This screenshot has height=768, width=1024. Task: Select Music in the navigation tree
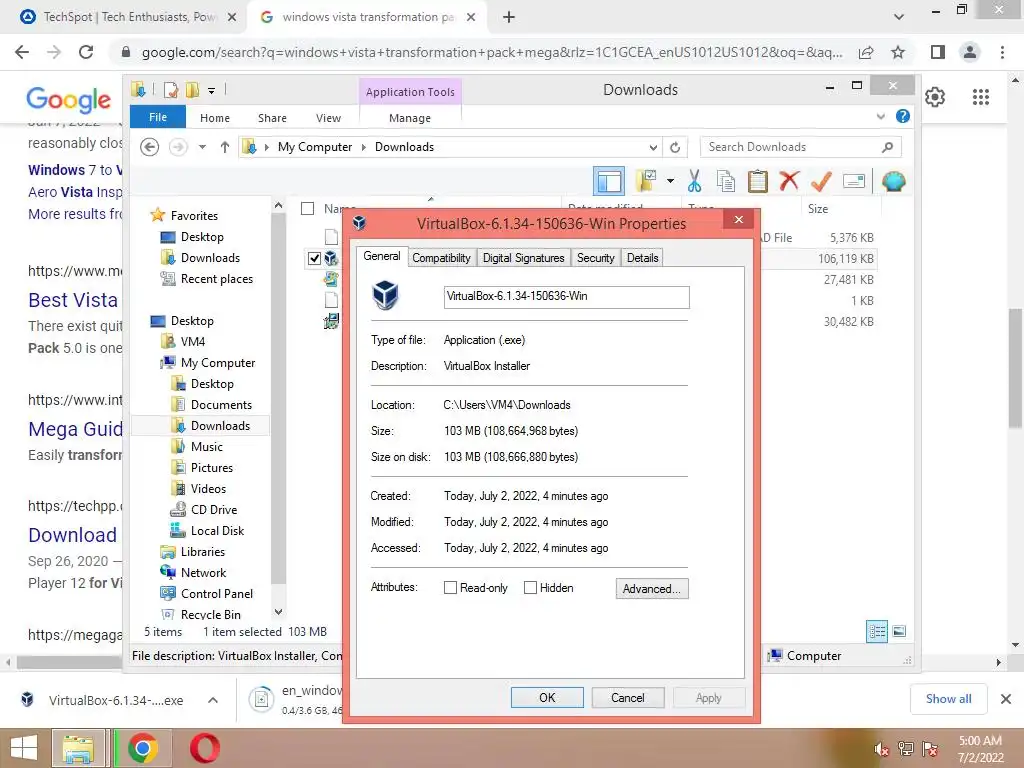click(x=206, y=447)
